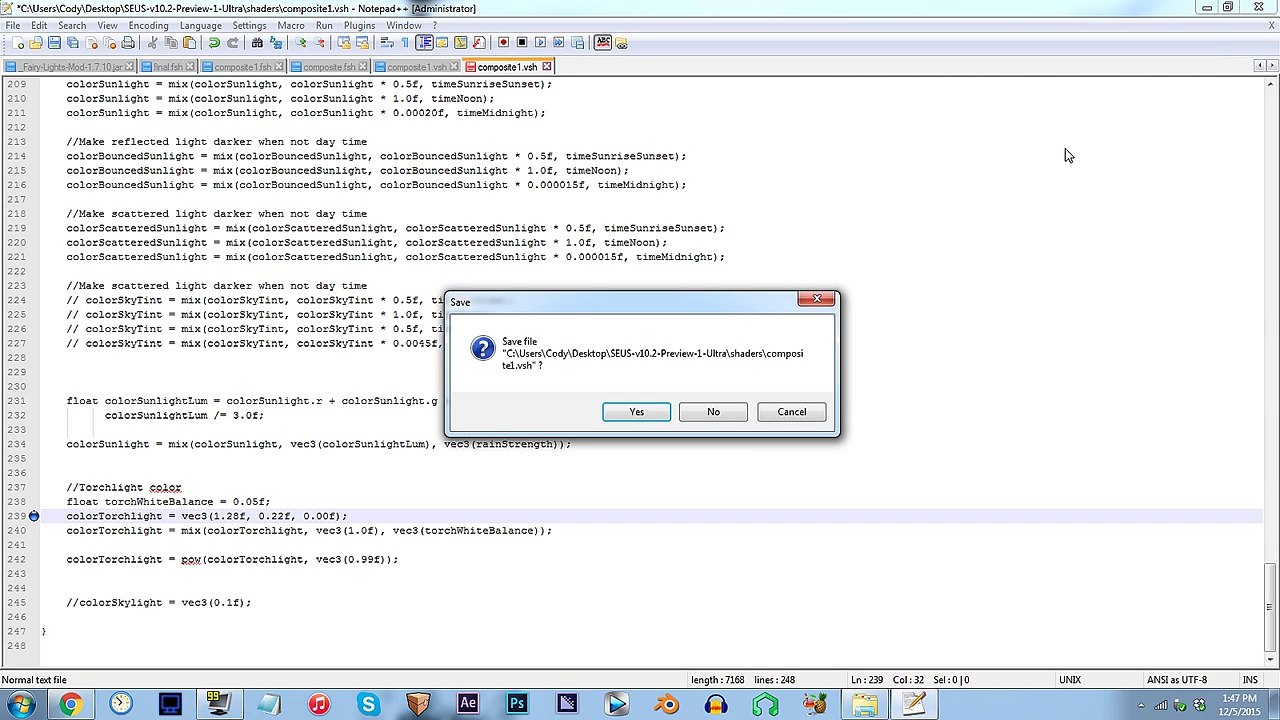
Task: Open After Effects from the taskbar
Action: [x=467, y=704]
